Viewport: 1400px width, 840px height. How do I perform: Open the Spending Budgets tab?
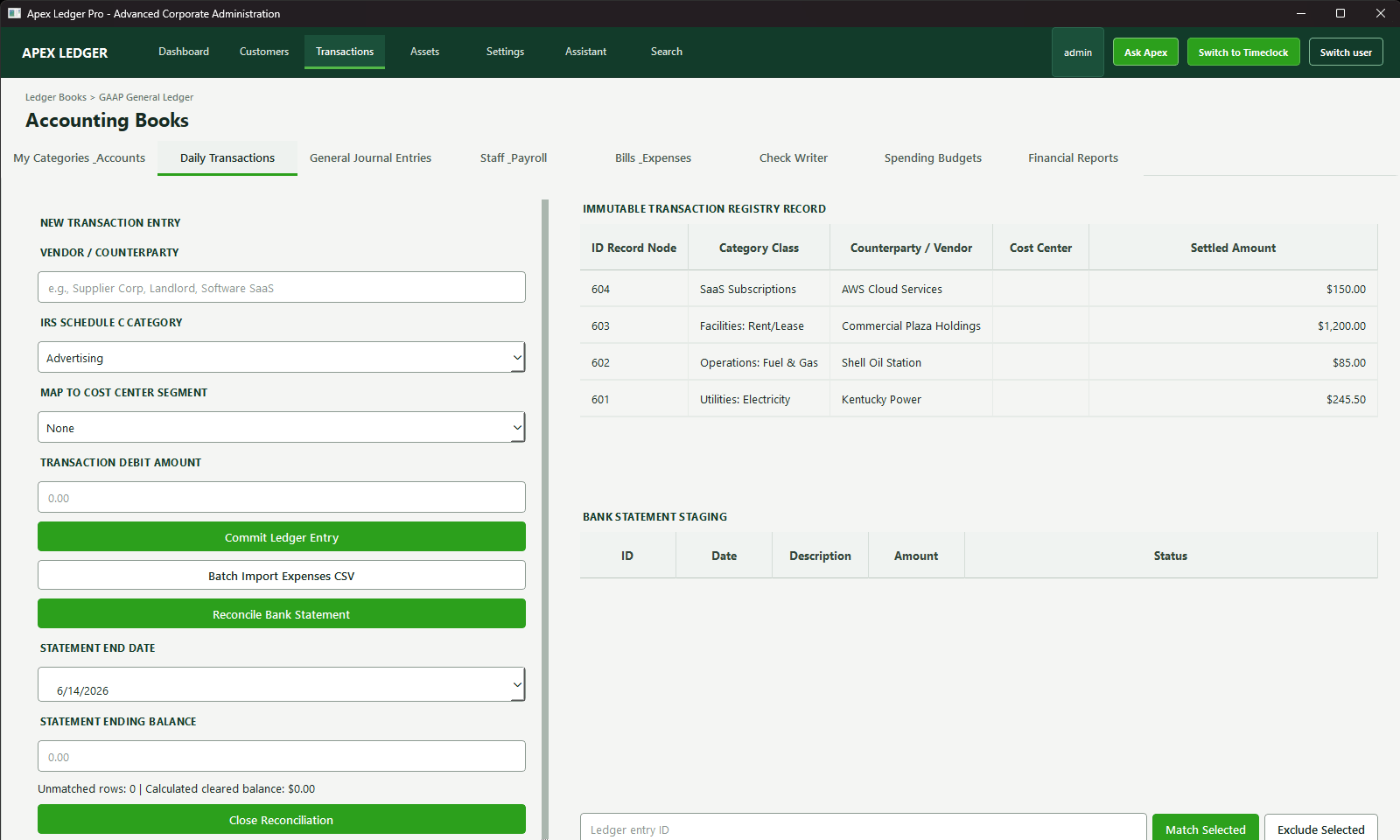(933, 158)
